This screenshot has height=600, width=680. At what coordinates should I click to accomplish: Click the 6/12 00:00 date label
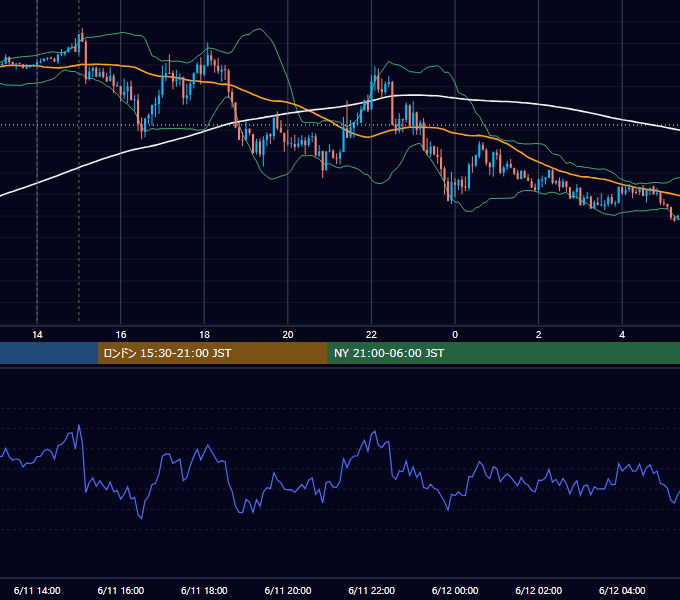point(455,590)
